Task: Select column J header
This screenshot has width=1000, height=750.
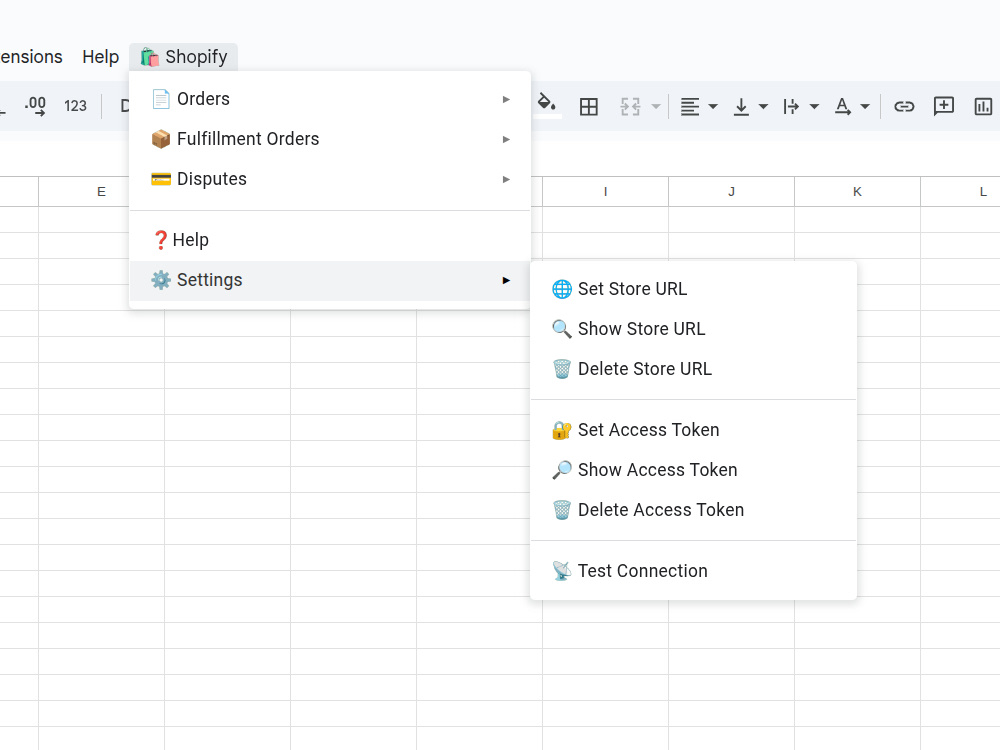Action: (732, 192)
